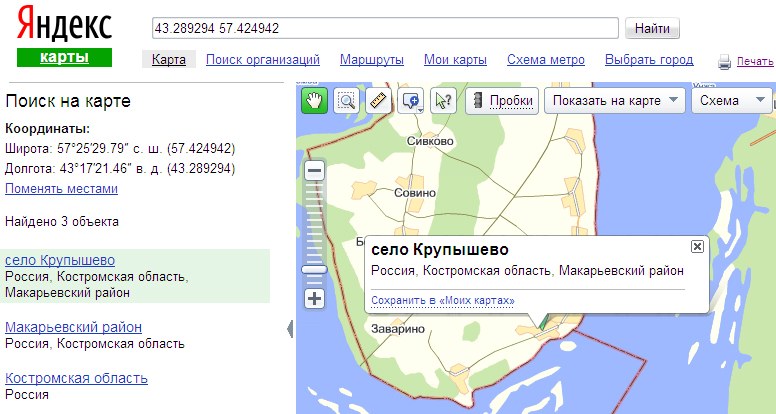The image size is (776, 414).
Task: Close the село Крупышево balloon
Action: [x=697, y=246]
